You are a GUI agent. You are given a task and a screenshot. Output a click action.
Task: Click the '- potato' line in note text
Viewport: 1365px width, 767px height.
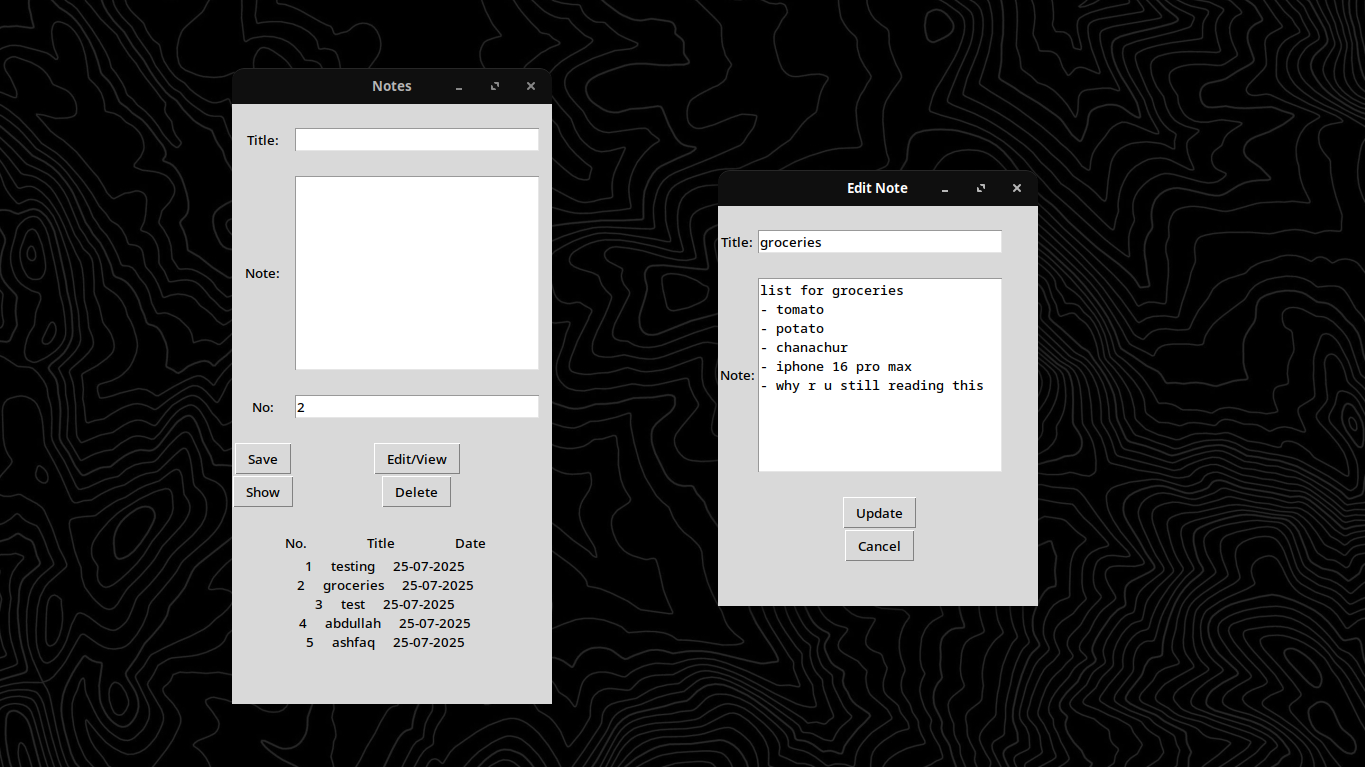[792, 329]
